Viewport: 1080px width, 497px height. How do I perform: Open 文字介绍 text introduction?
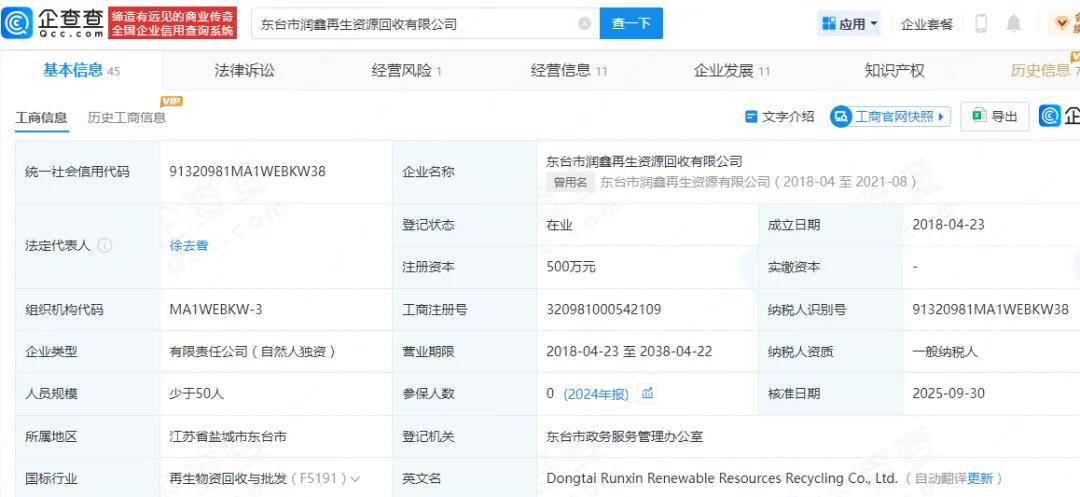[x=779, y=117]
